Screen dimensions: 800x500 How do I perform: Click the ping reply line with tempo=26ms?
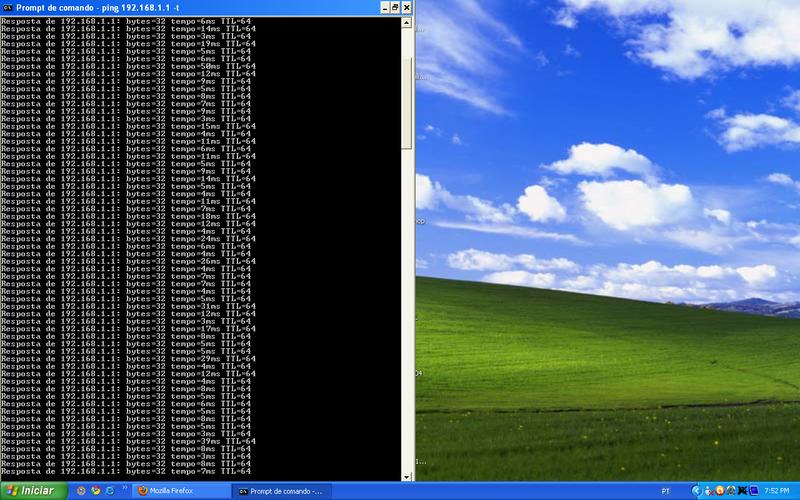pos(129,261)
